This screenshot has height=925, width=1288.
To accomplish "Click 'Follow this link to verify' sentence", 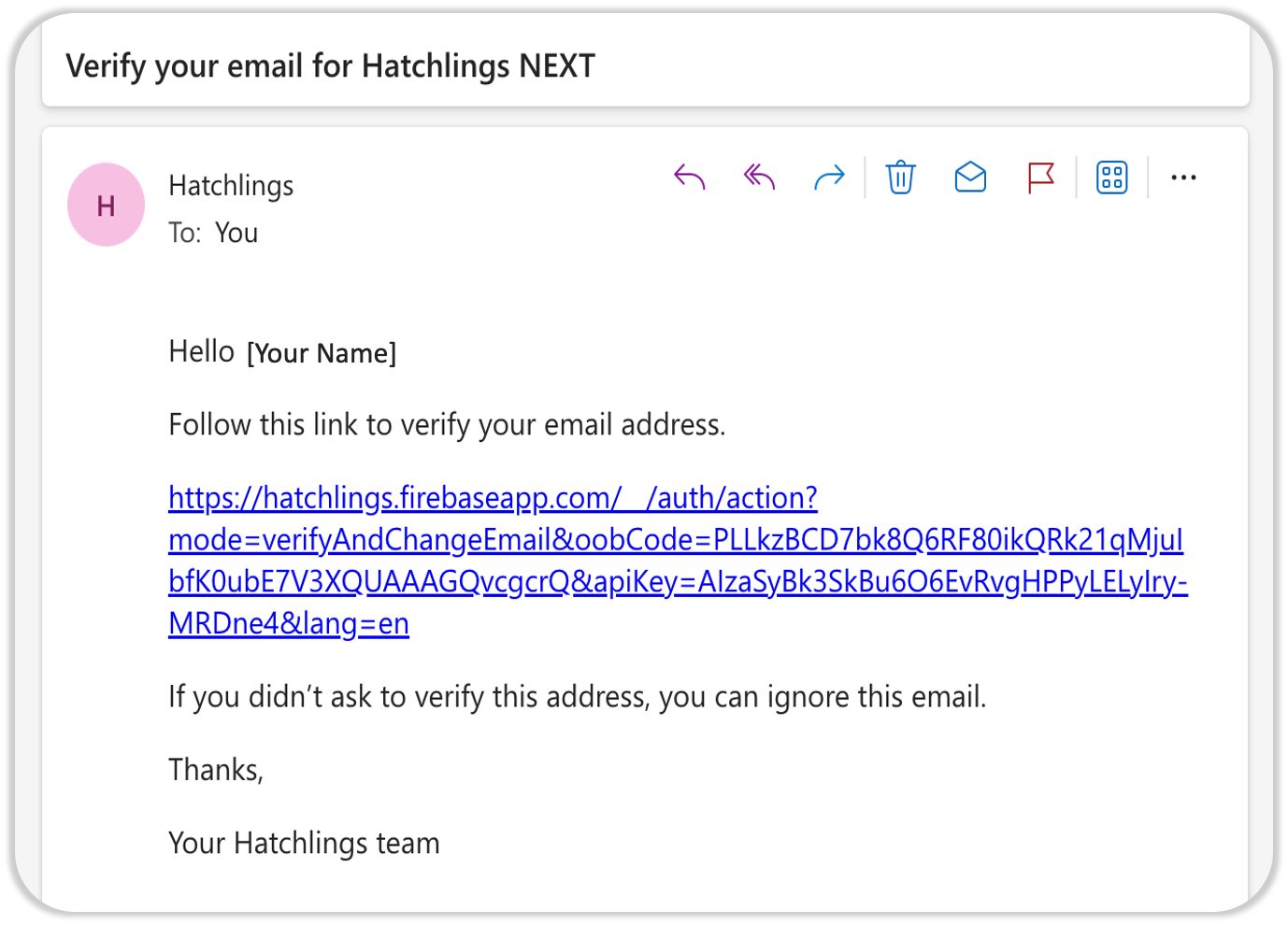I will 447,425.
